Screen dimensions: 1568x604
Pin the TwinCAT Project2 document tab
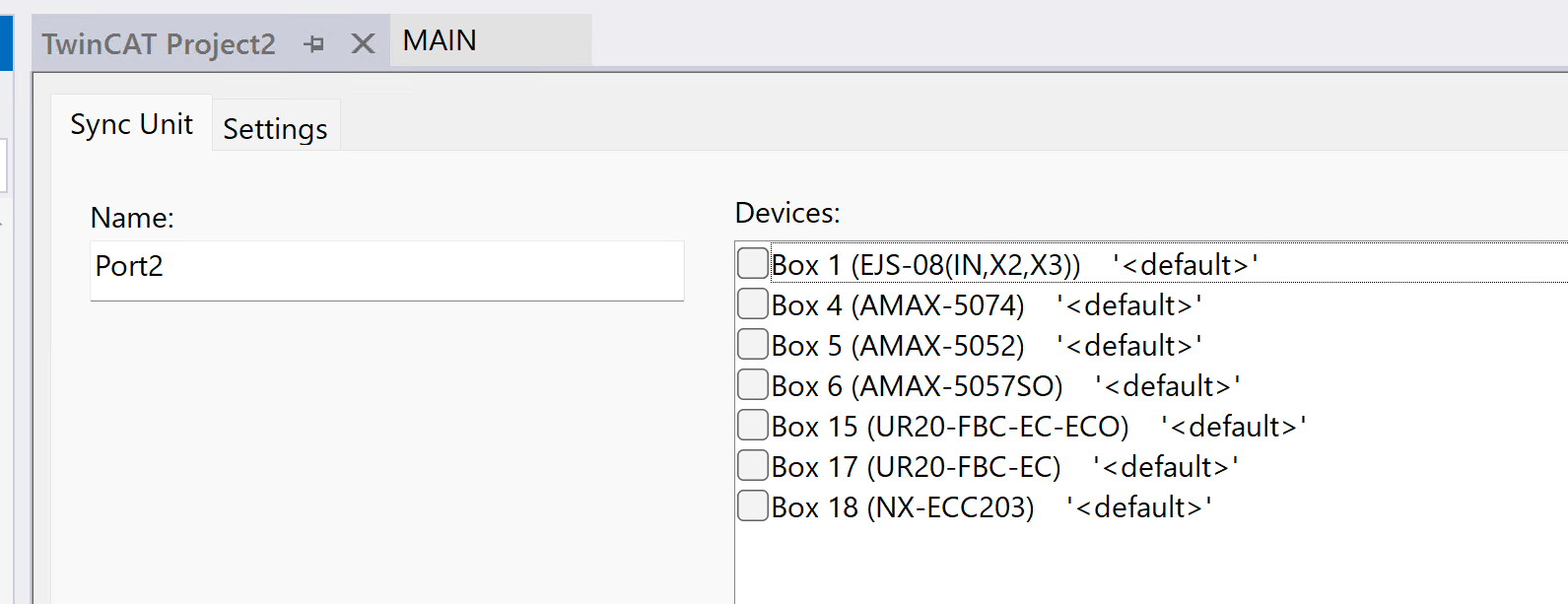314,44
